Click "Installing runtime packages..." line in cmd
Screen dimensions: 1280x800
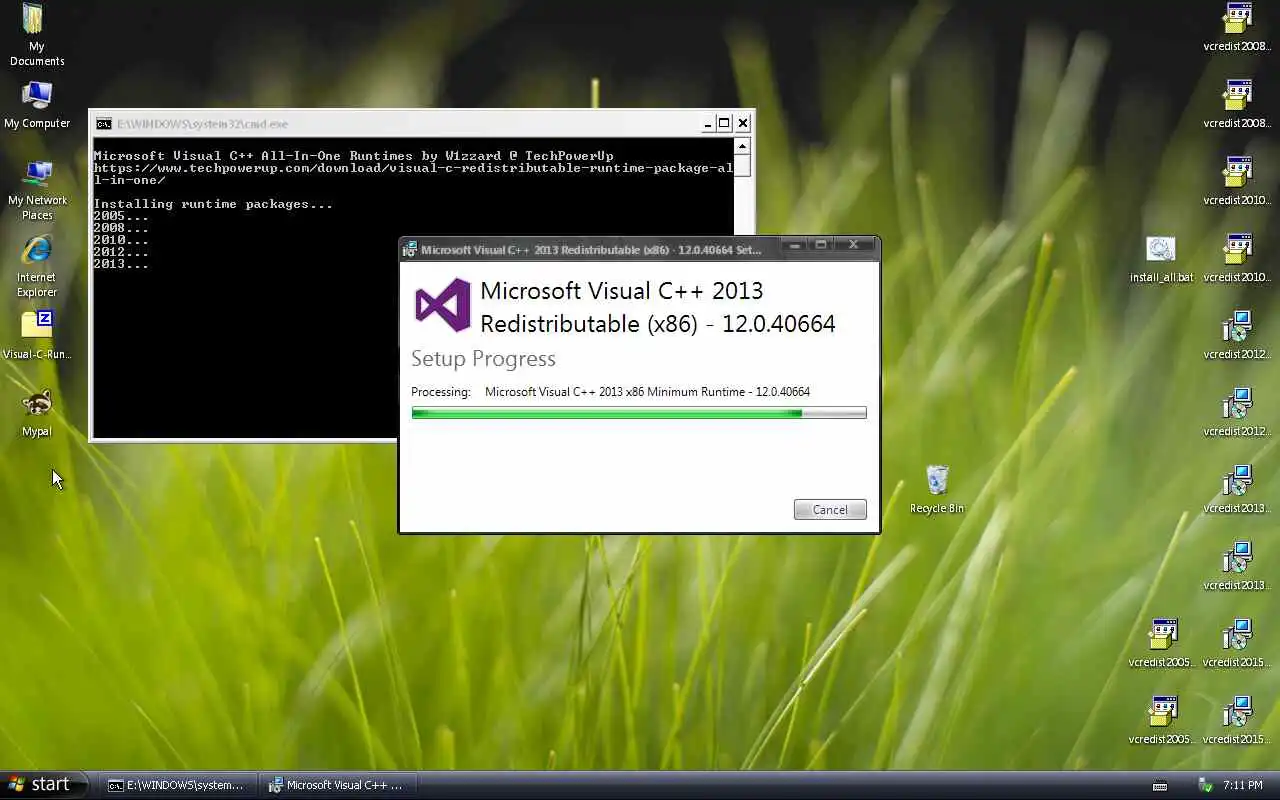tap(213, 204)
